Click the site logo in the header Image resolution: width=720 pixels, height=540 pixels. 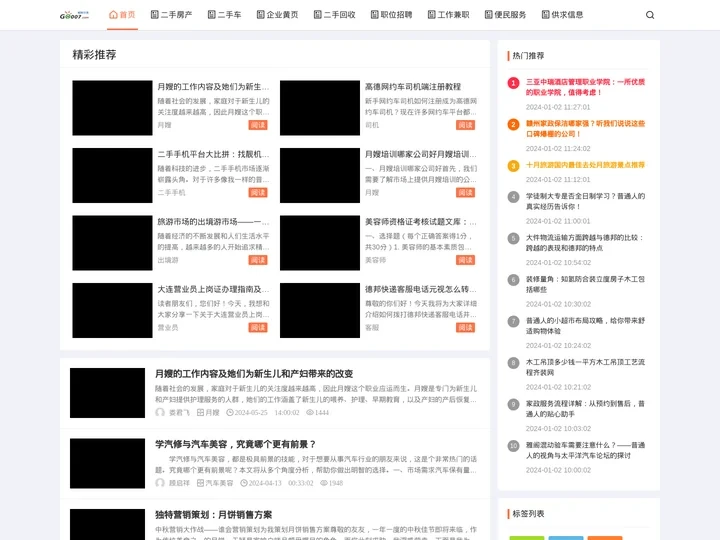pos(74,15)
